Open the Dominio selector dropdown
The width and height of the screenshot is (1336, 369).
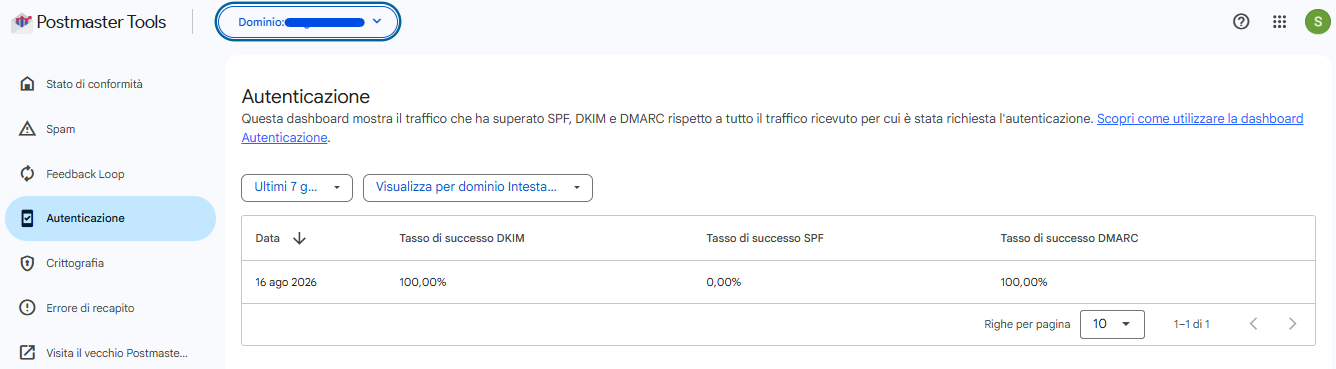click(308, 21)
